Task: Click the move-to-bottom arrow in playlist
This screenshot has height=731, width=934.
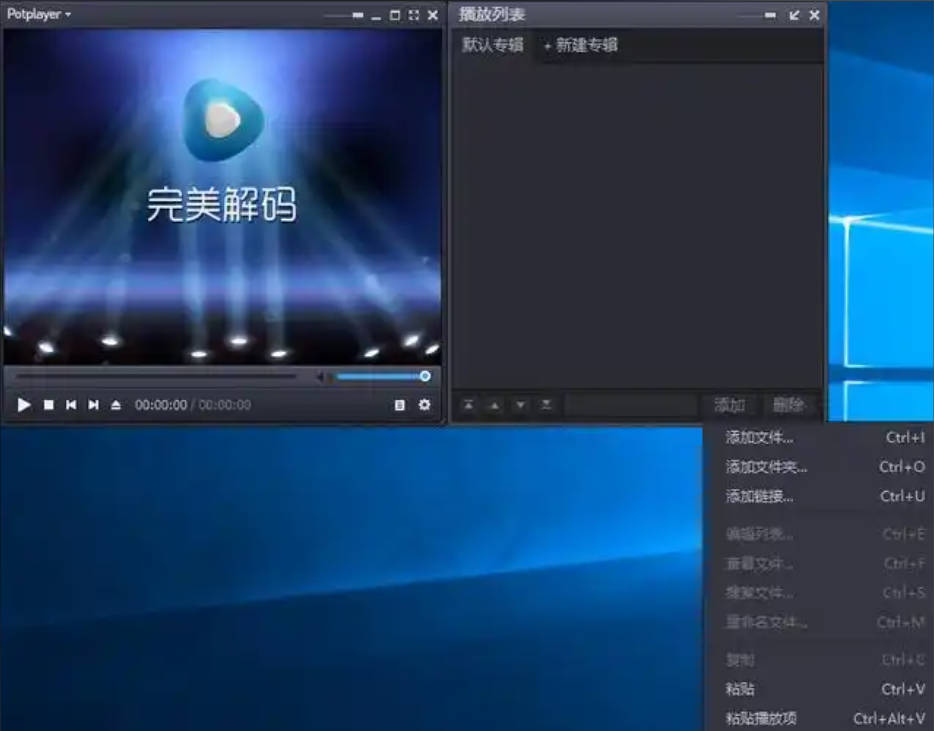Action: pos(544,405)
